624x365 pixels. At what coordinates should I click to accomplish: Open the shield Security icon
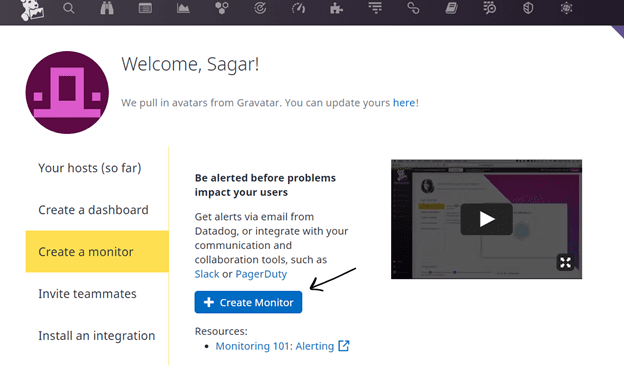click(528, 8)
